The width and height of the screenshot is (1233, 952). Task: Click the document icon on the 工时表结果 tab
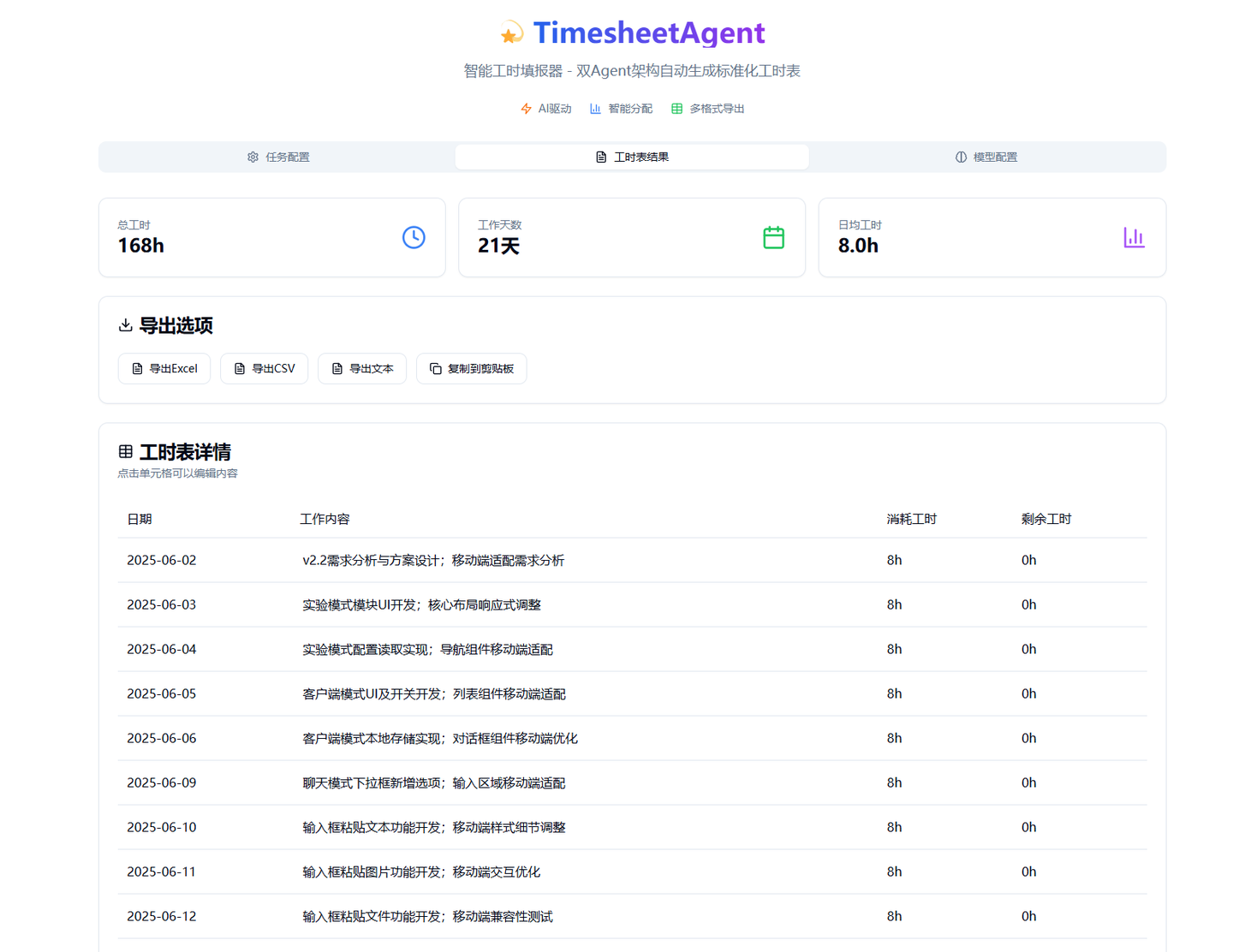coord(600,157)
